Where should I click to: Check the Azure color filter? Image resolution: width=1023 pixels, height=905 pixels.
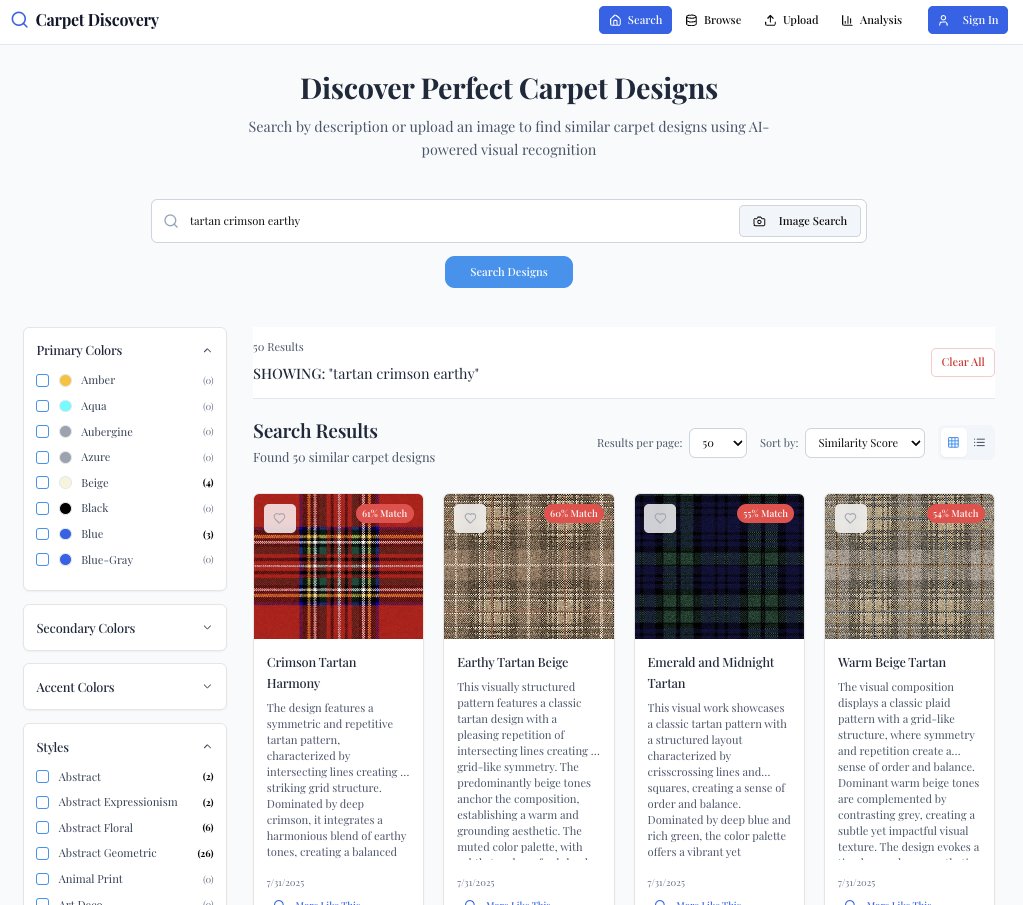(x=42, y=457)
